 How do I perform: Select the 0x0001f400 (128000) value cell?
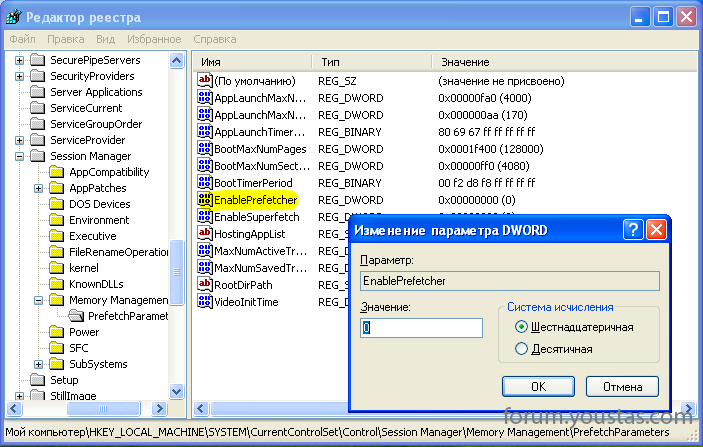click(490, 149)
